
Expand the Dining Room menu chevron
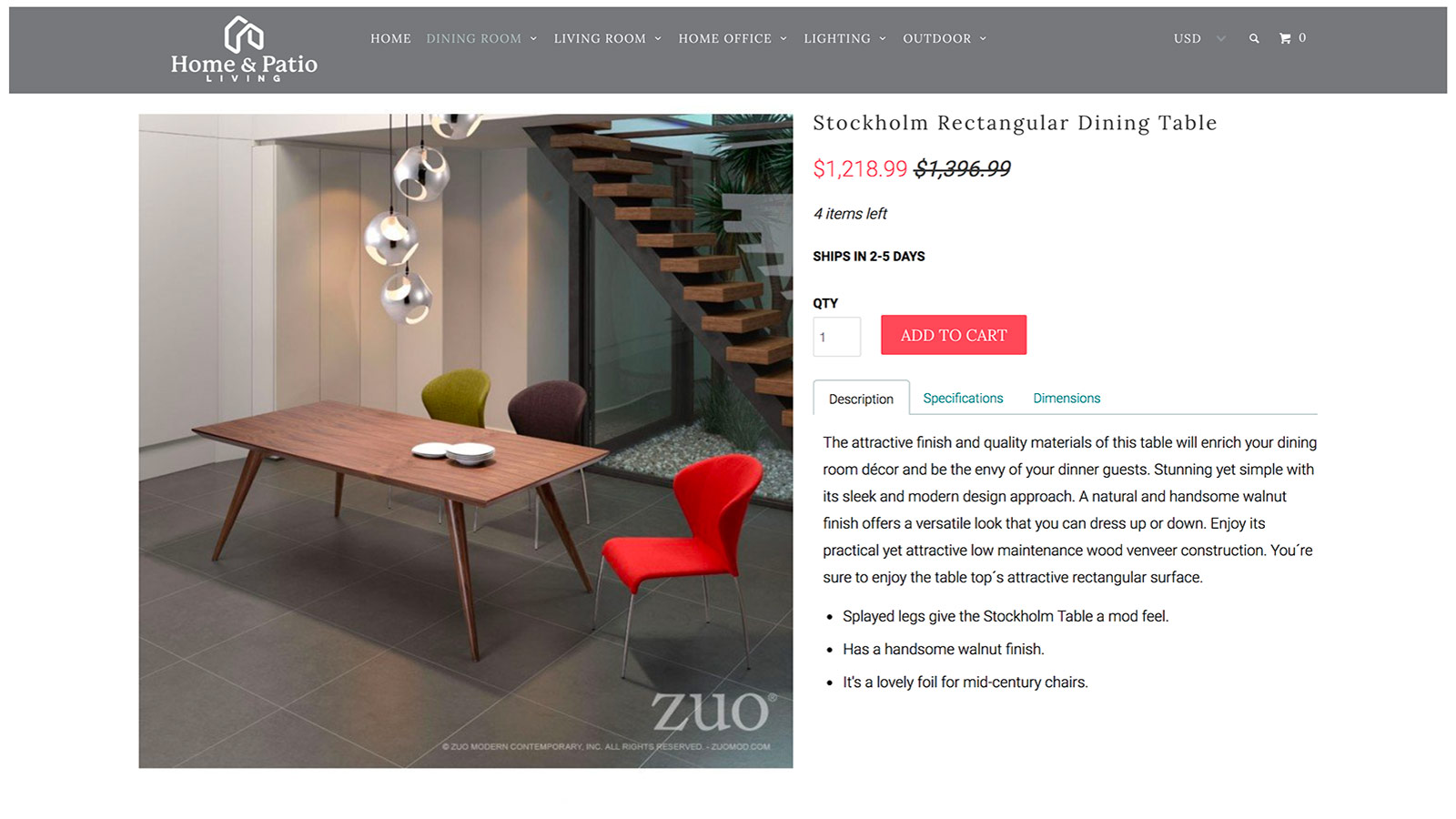(533, 39)
